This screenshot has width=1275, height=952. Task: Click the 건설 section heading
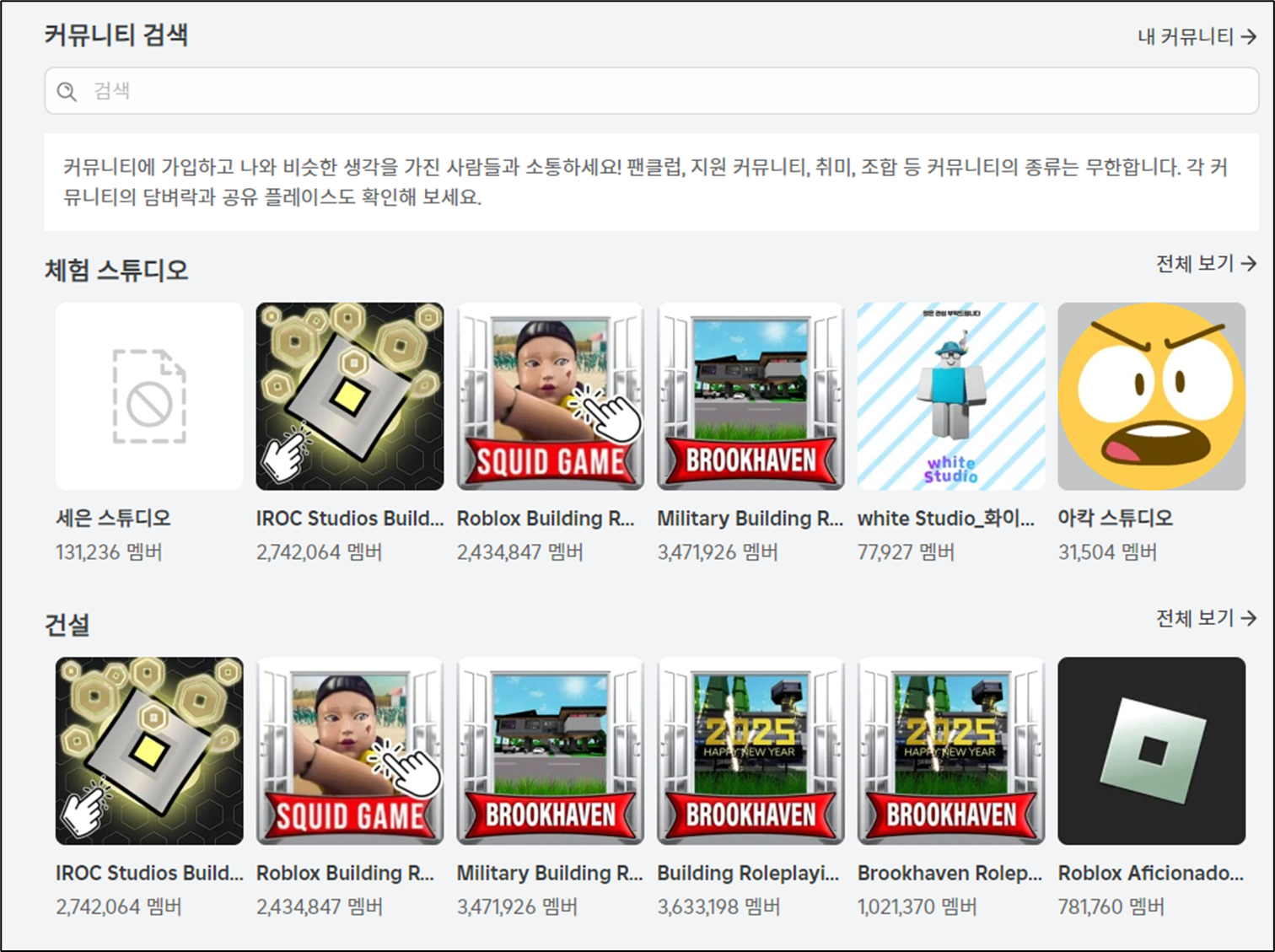[67, 626]
